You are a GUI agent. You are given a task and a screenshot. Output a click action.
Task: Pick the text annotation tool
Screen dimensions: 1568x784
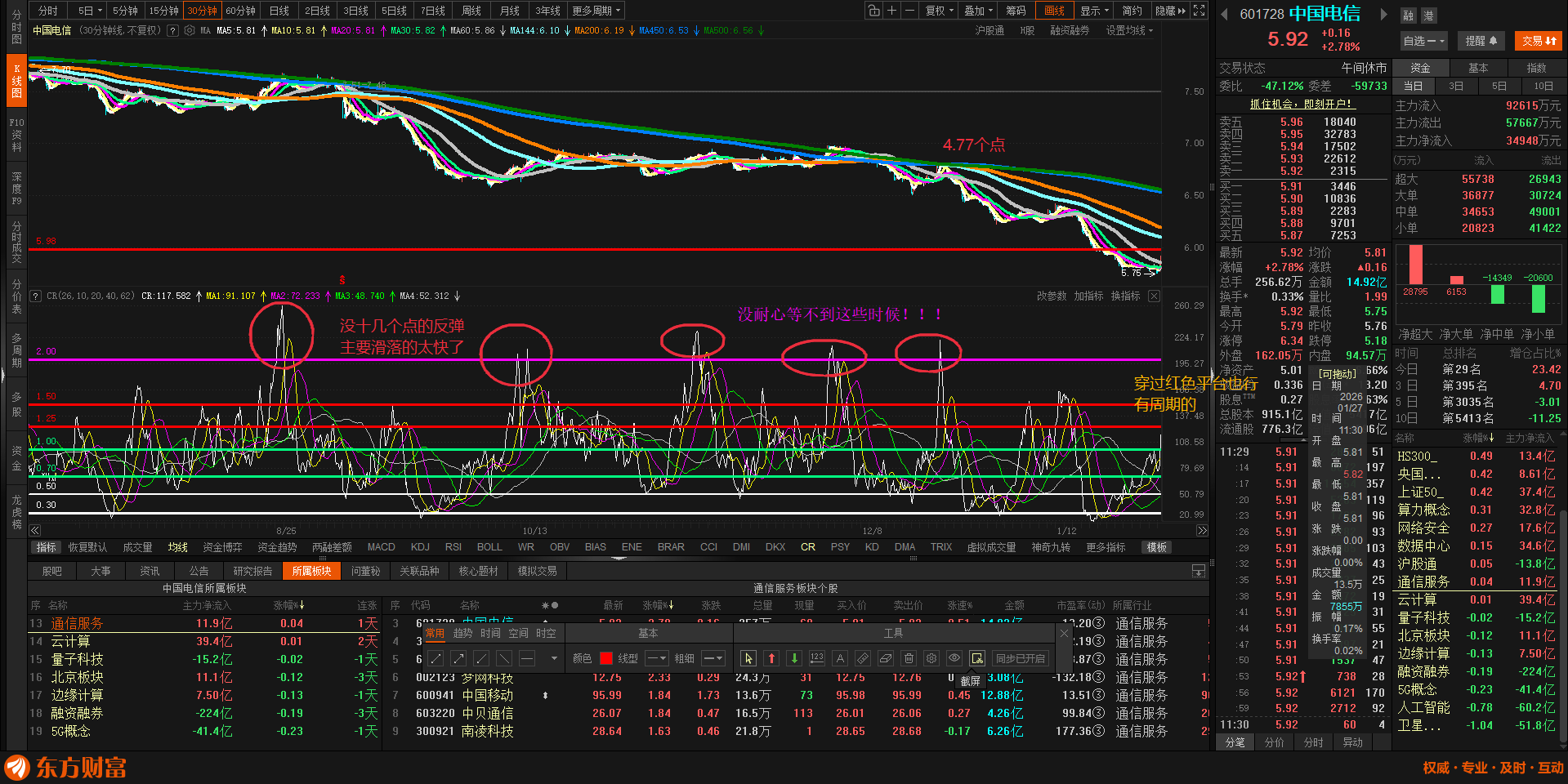click(840, 658)
